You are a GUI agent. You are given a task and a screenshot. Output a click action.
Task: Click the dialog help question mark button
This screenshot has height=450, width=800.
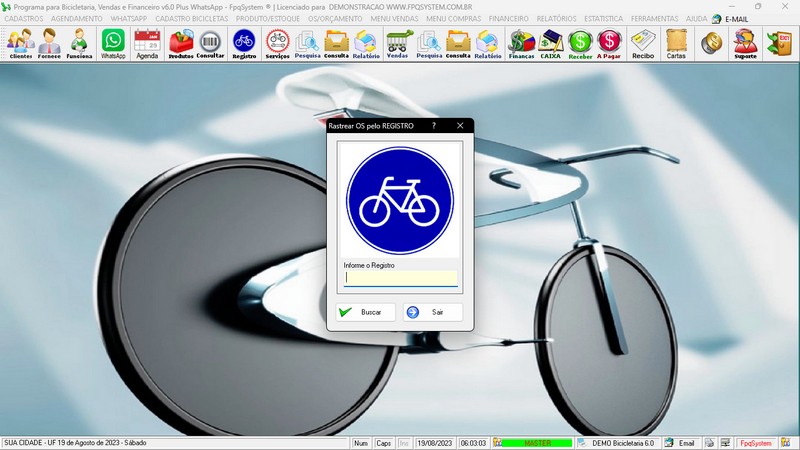(434, 126)
